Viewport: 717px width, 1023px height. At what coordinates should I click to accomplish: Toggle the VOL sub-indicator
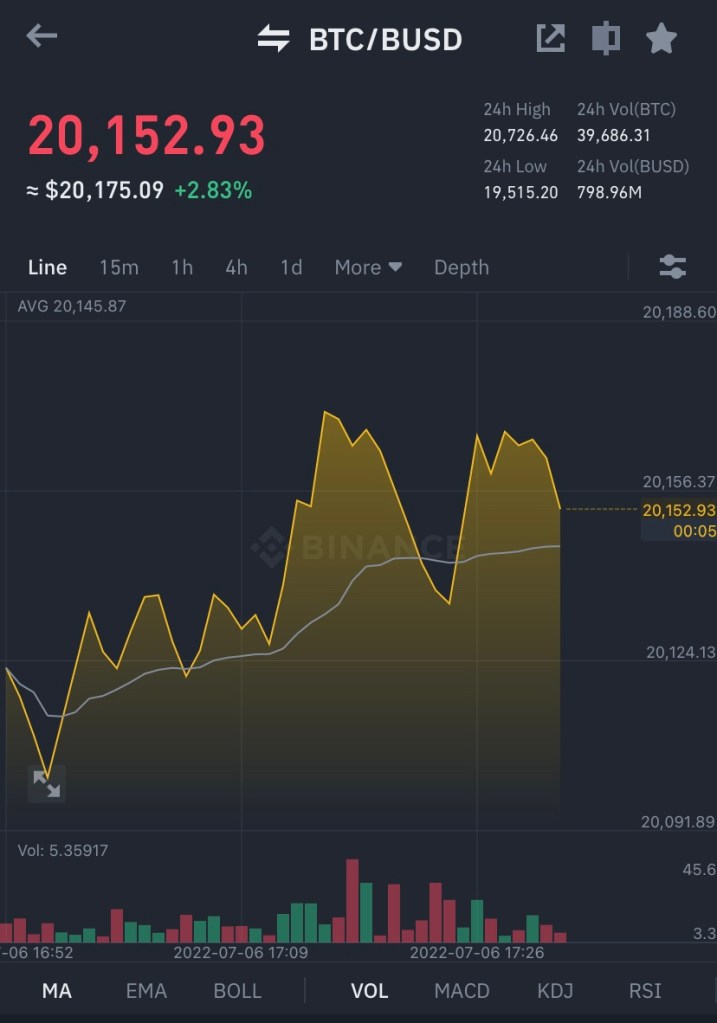369,991
